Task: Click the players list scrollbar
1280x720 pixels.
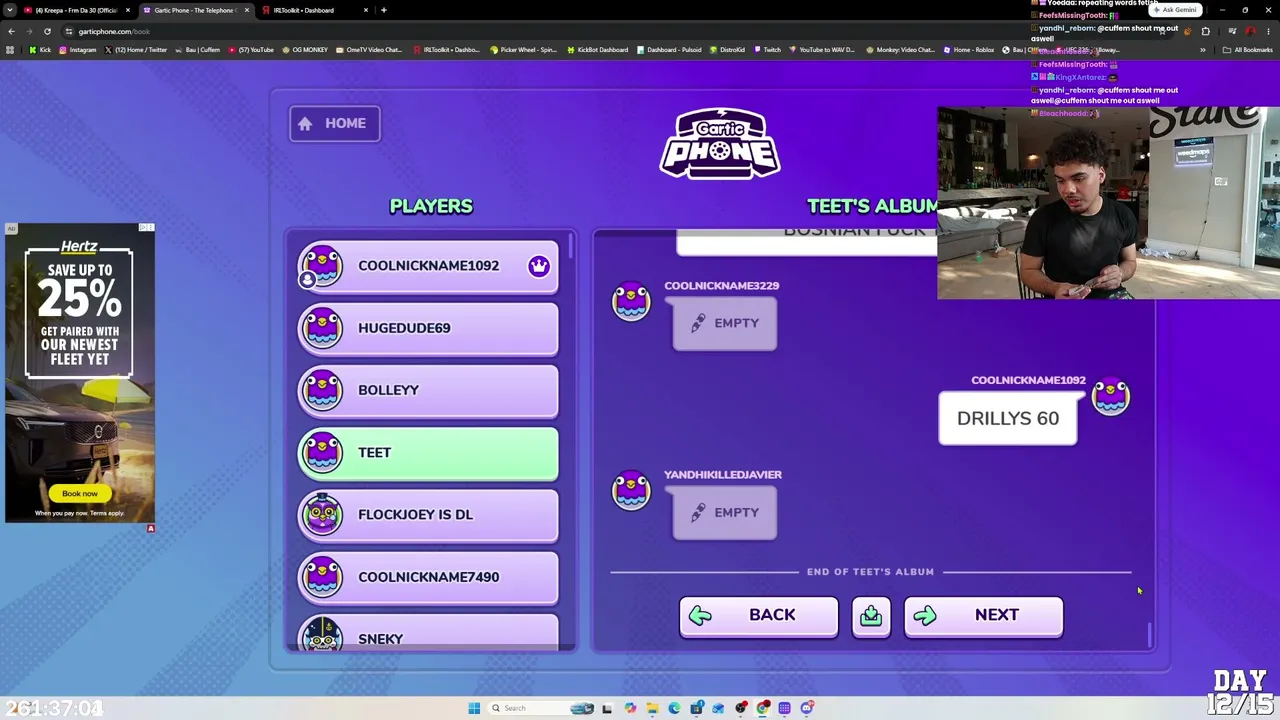Action: tap(571, 245)
